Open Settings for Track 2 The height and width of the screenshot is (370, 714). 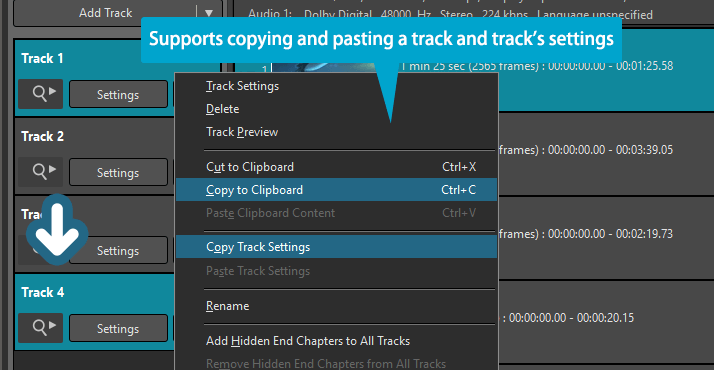coord(118,172)
